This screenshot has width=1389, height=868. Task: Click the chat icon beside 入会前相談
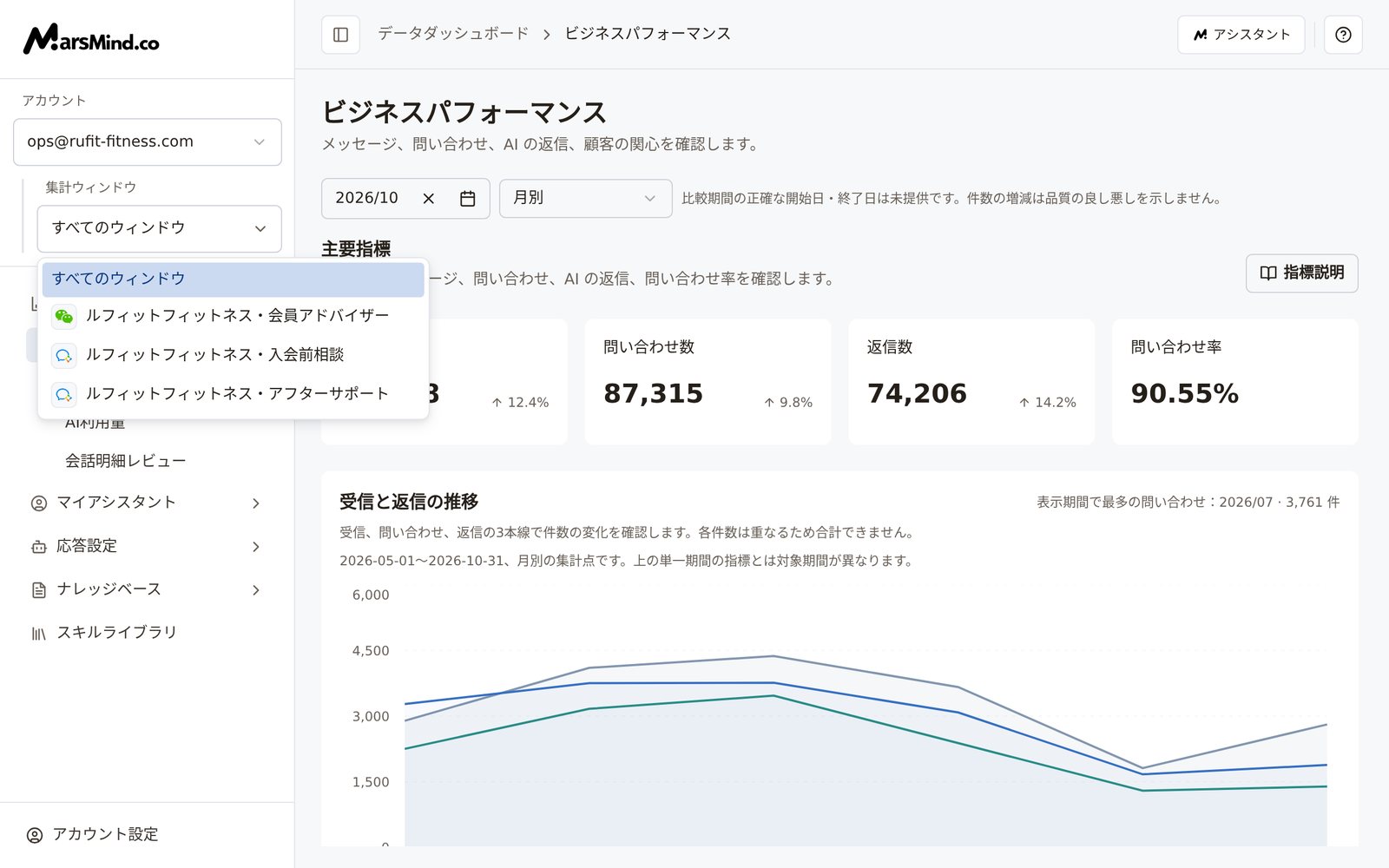tap(63, 355)
